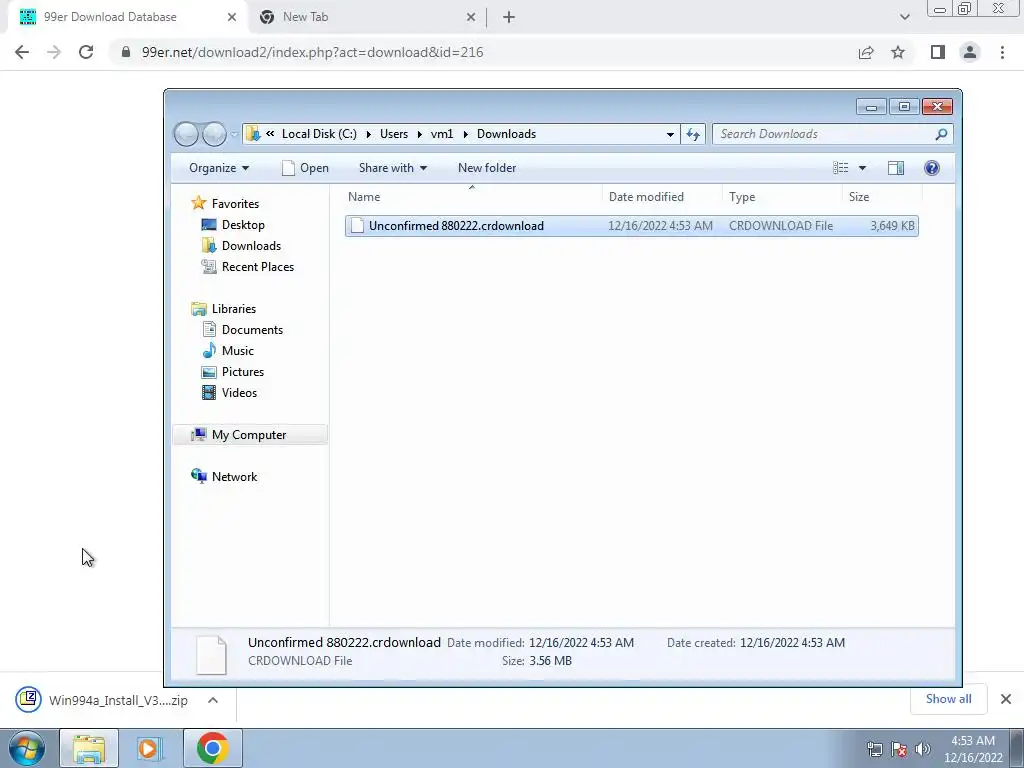Select Downloads under Favorites
1024x768 pixels.
tap(251, 246)
